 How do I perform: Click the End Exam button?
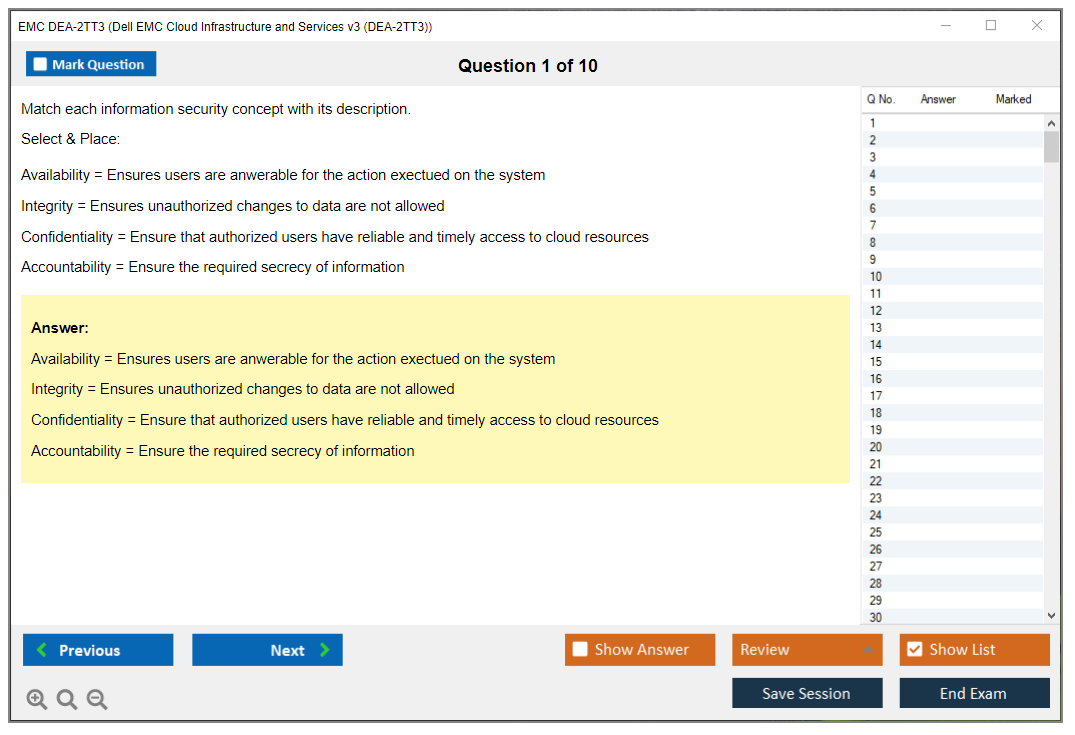974,693
